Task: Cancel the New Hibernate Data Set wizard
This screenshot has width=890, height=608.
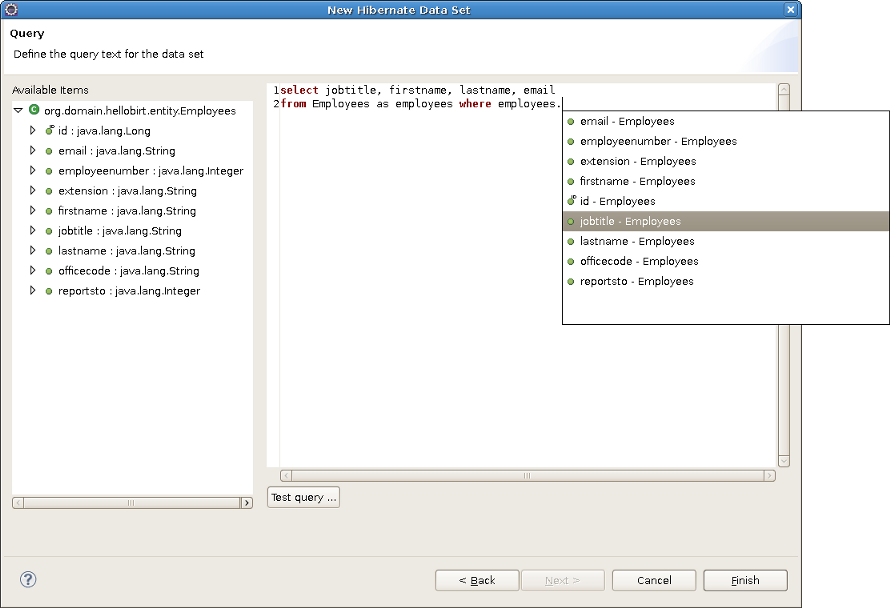Action: pos(654,580)
